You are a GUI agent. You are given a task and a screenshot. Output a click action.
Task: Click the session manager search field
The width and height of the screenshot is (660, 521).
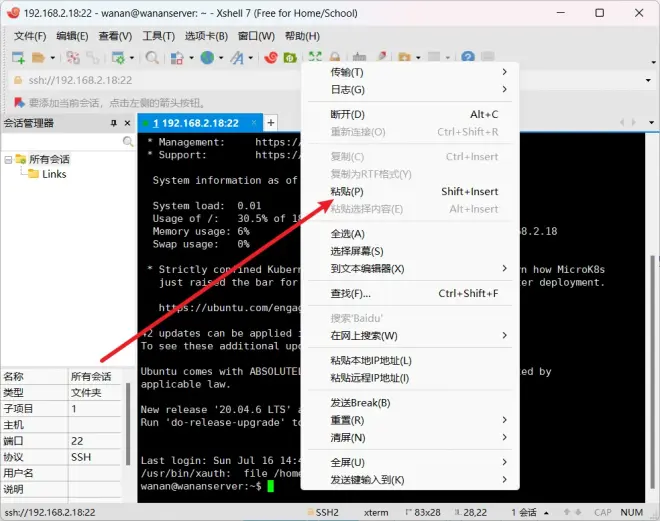click(x=62, y=141)
